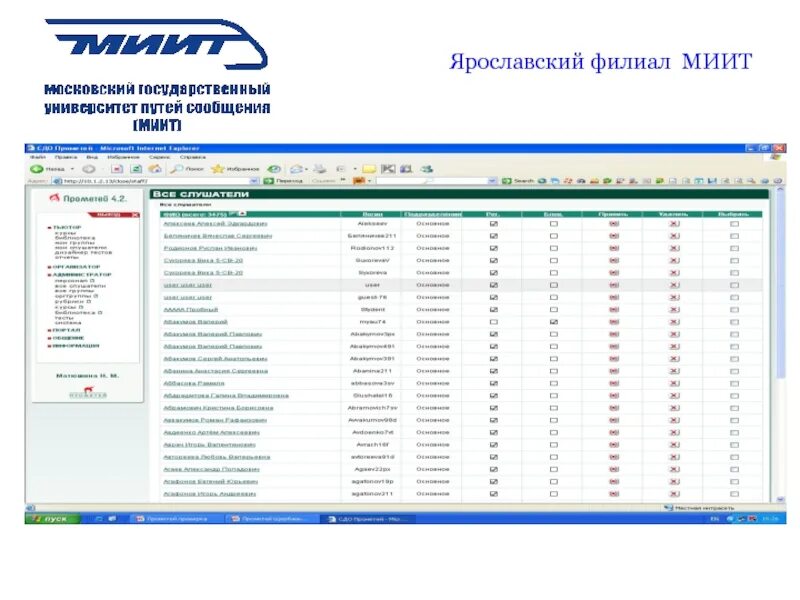Open the address bar URL dropdown

tap(254, 181)
